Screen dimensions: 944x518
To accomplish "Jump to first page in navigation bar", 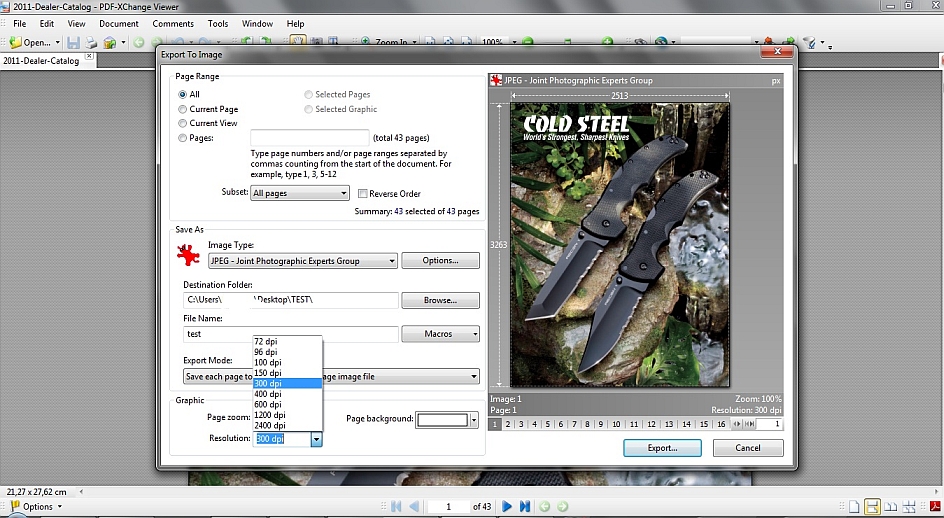I will click(x=397, y=507).
